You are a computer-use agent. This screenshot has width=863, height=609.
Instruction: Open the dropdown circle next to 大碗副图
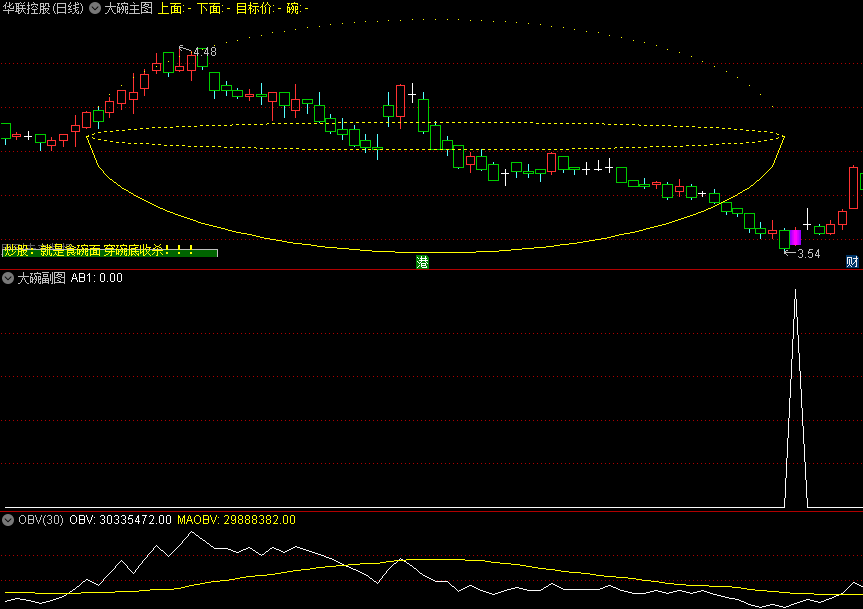[8, 278]
